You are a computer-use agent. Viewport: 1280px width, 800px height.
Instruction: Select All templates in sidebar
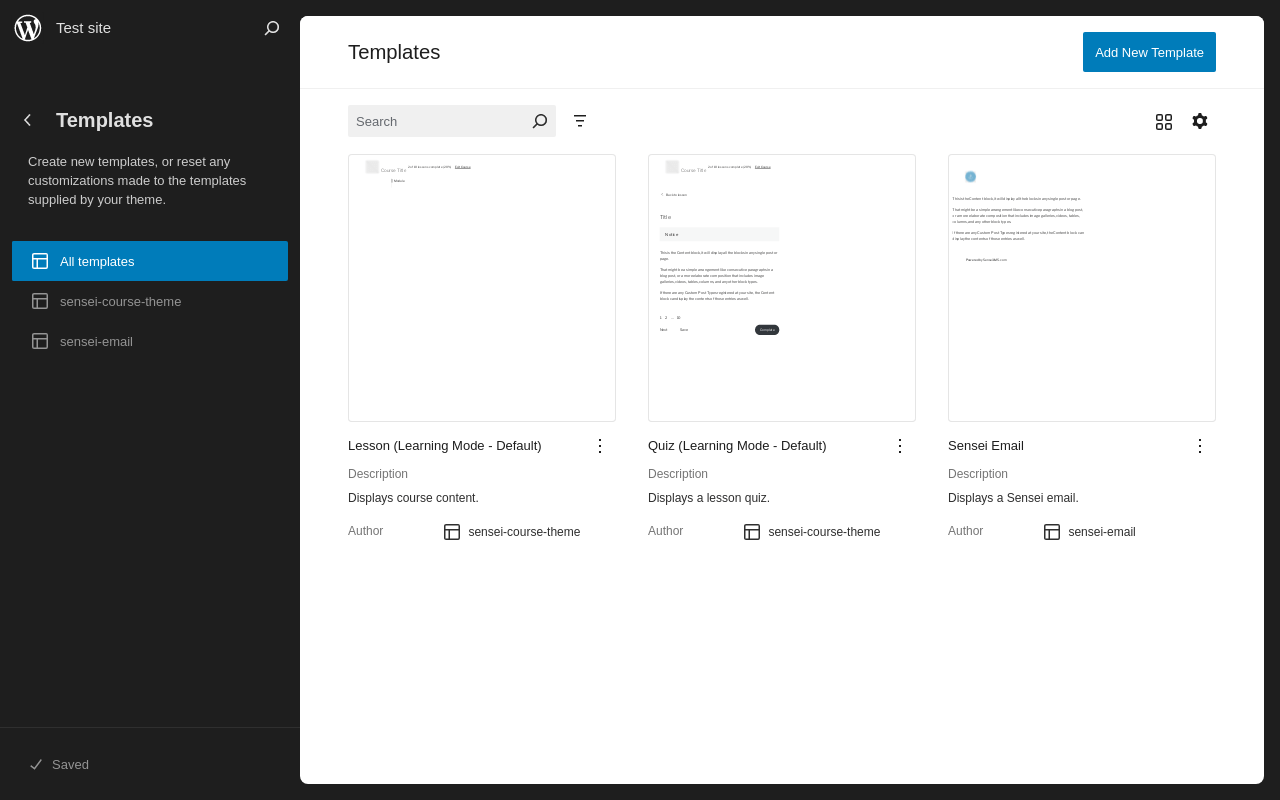click(150, 261)
